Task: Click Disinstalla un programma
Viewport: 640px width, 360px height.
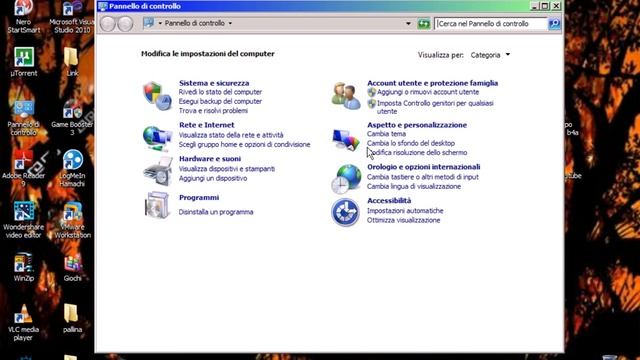Action: point(216,212)
